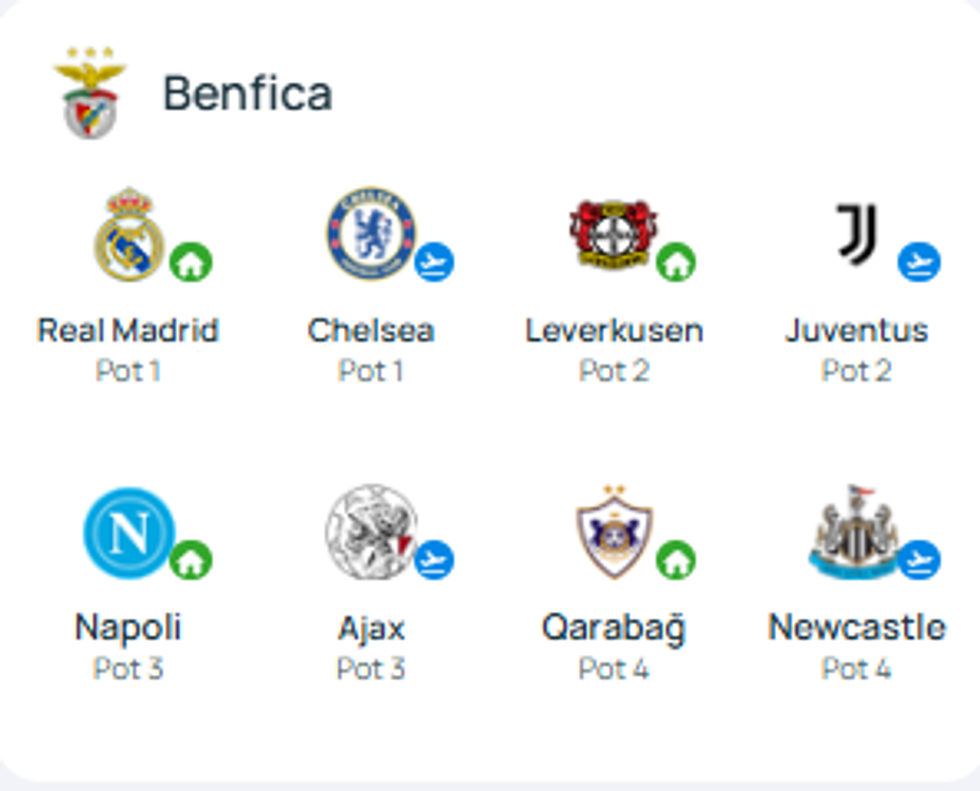Click the Bayer Leverkusen crest
980x791 pixels.
pyautogui.click(x=613, y=235)
